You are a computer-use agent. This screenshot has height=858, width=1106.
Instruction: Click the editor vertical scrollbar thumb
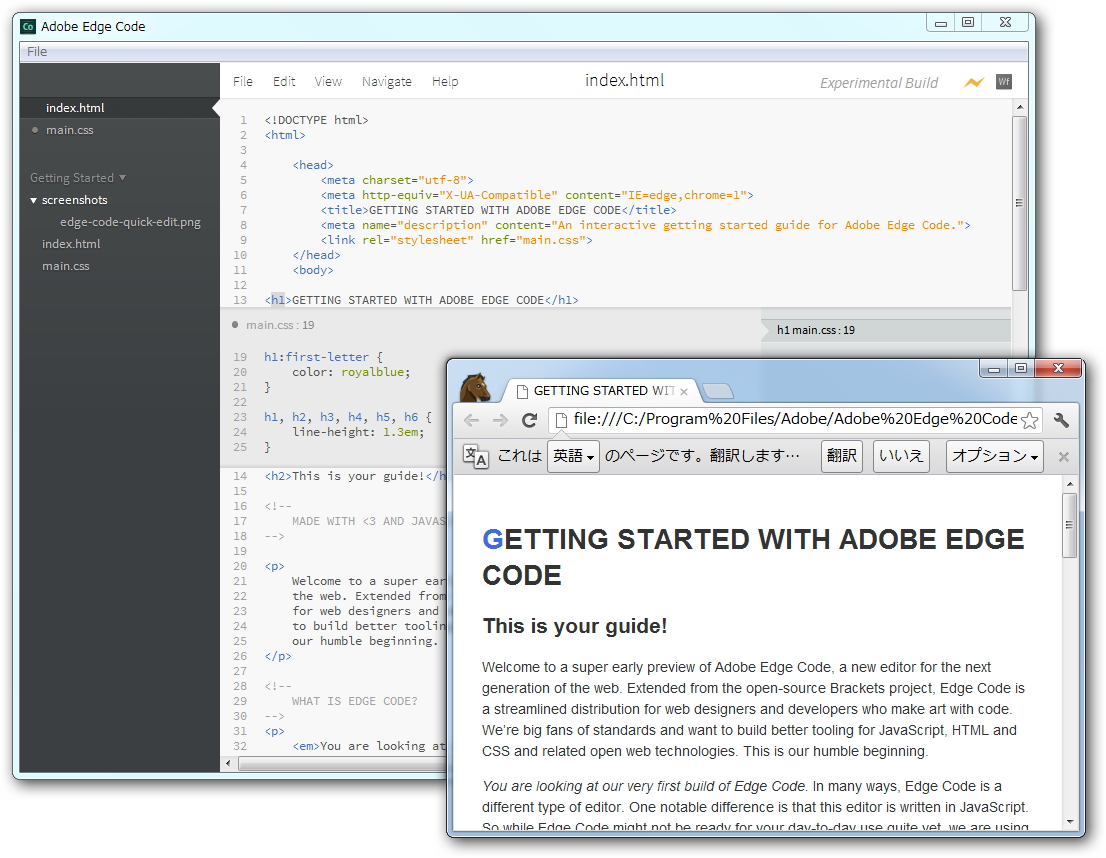1019,203
